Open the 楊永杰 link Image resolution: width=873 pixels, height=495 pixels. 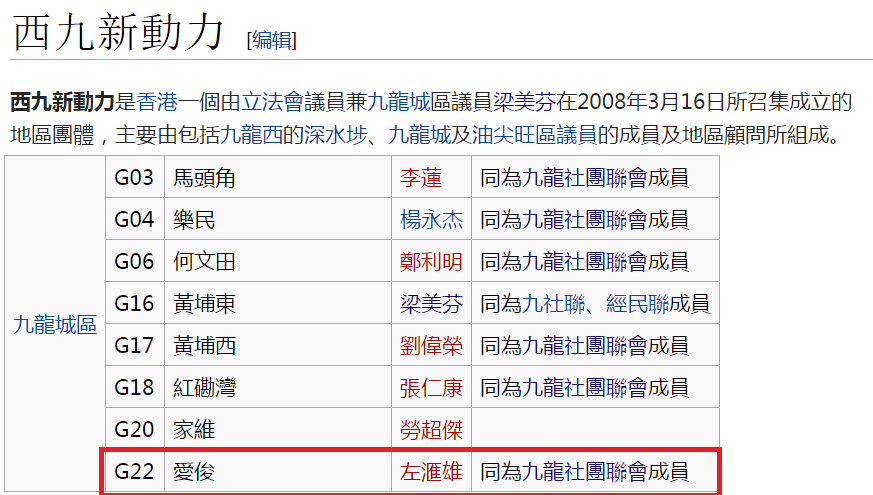click(431, 219)
